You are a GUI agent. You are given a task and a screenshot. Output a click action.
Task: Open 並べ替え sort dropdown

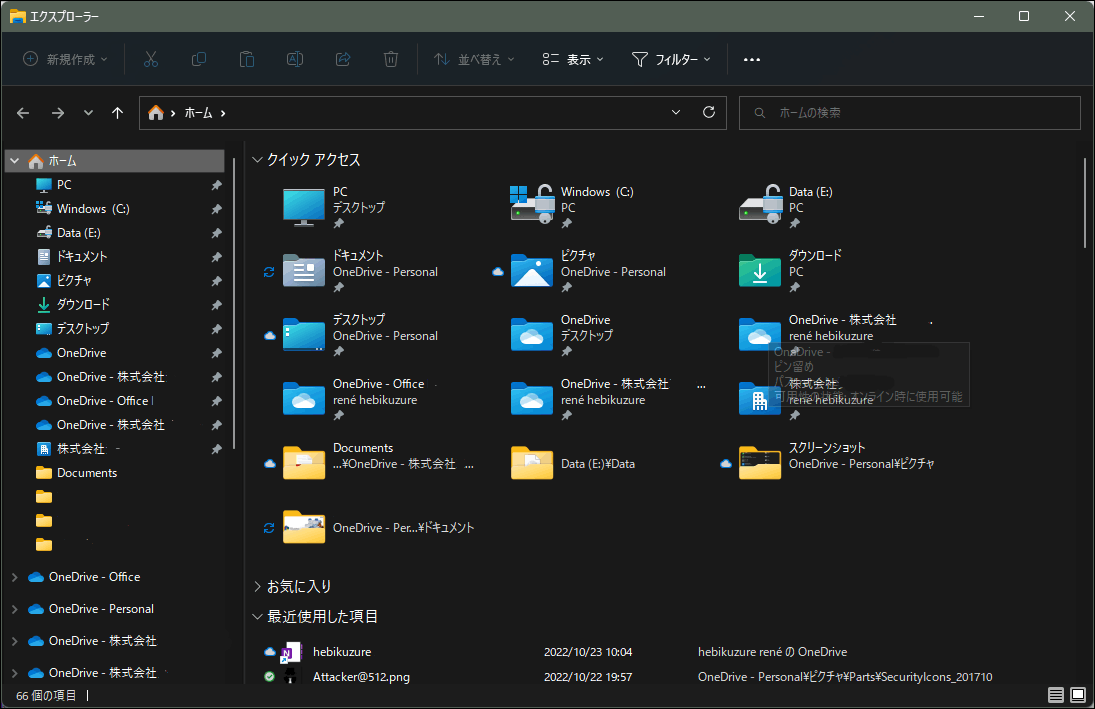click(473, 59)
